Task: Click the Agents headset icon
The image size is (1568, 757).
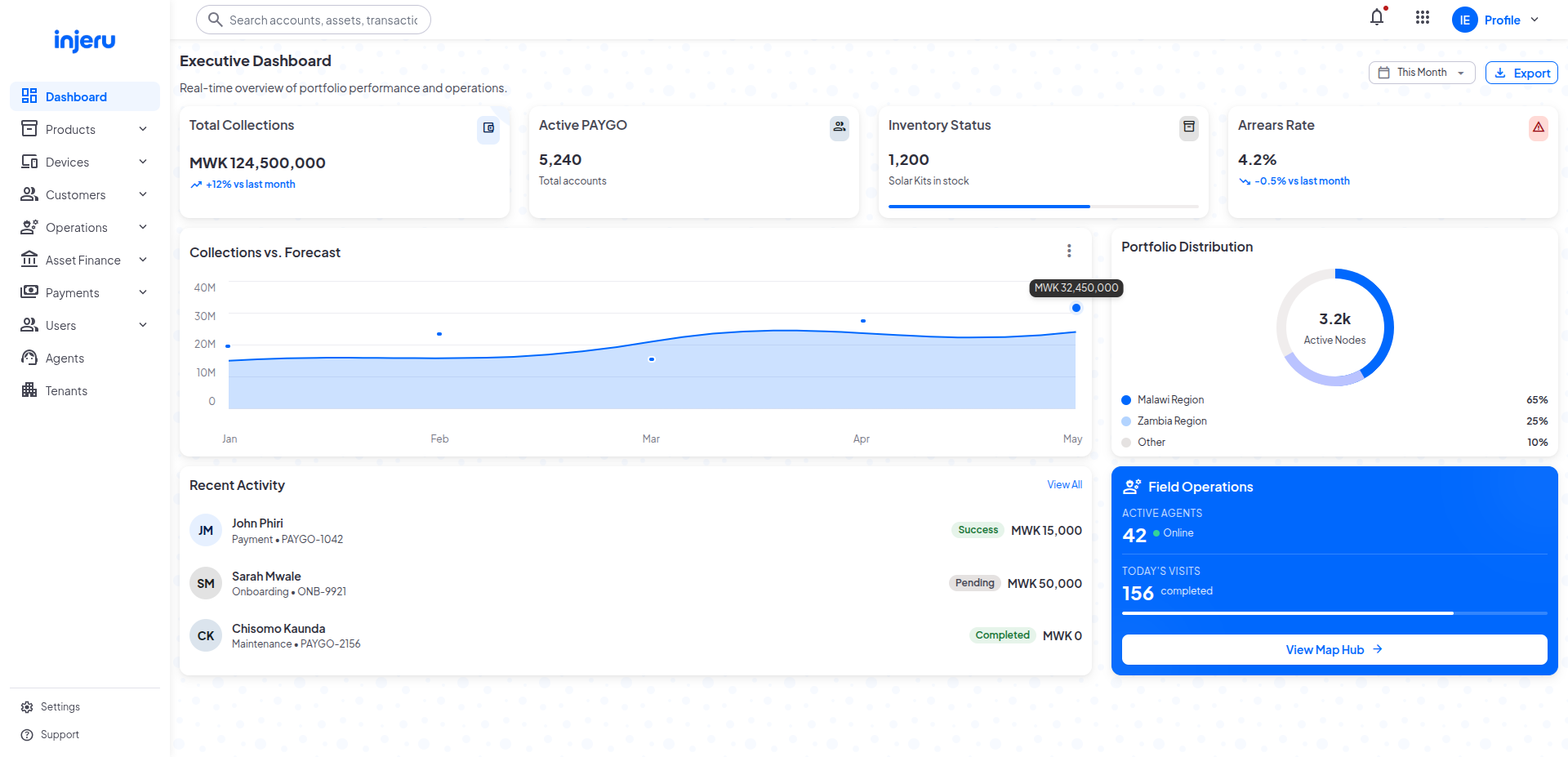Action: point(29,358)
